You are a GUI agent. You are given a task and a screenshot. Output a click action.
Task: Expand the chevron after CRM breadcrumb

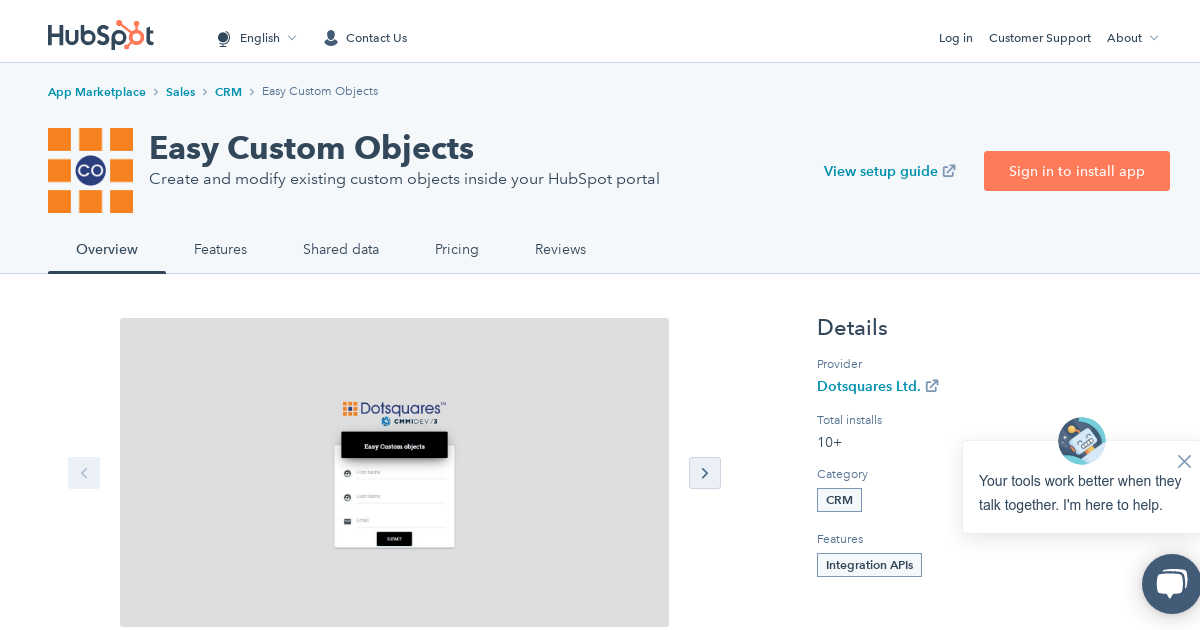(x=251, y=91)
